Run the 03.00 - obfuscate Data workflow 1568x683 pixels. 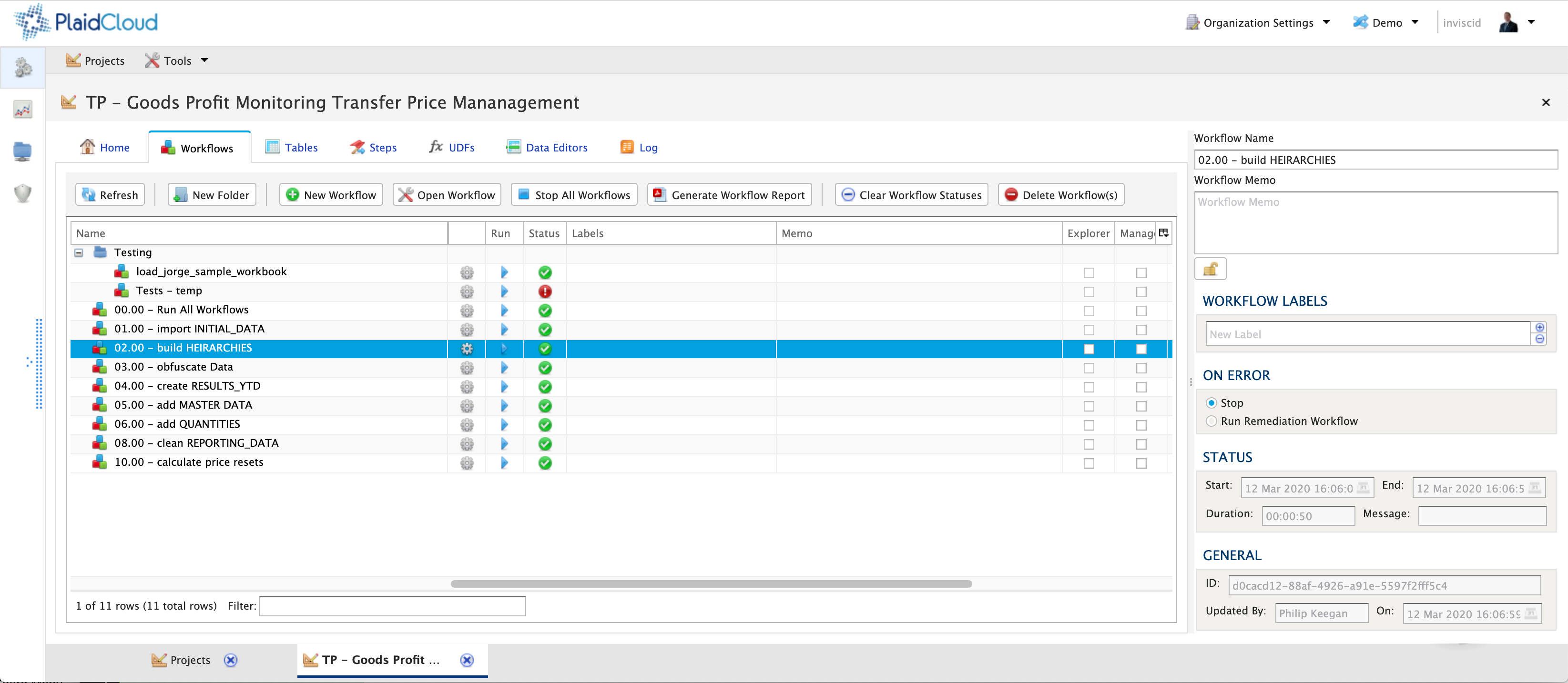[x=504, y=367]
